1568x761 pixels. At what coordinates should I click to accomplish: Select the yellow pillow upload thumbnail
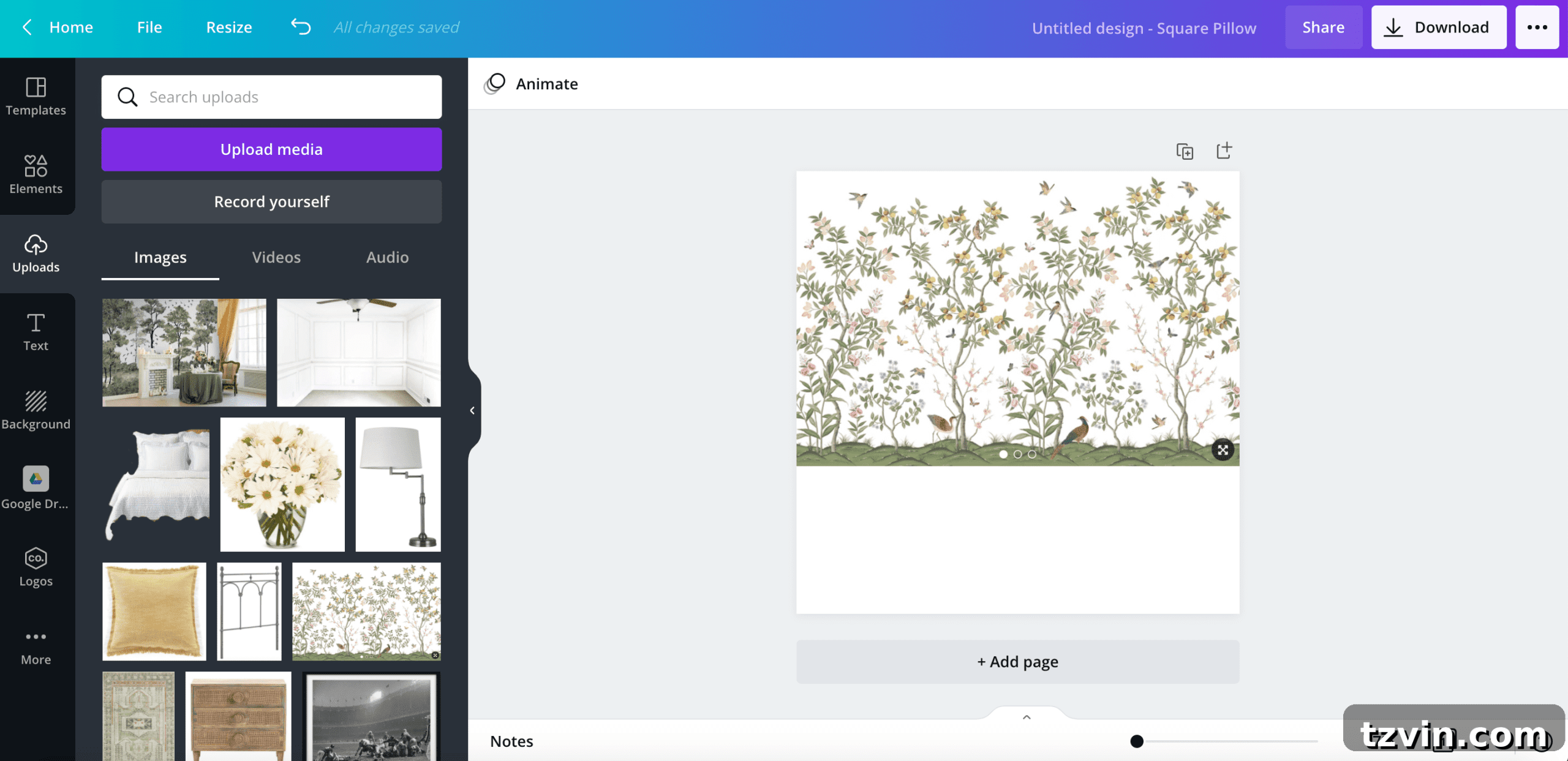154,611
